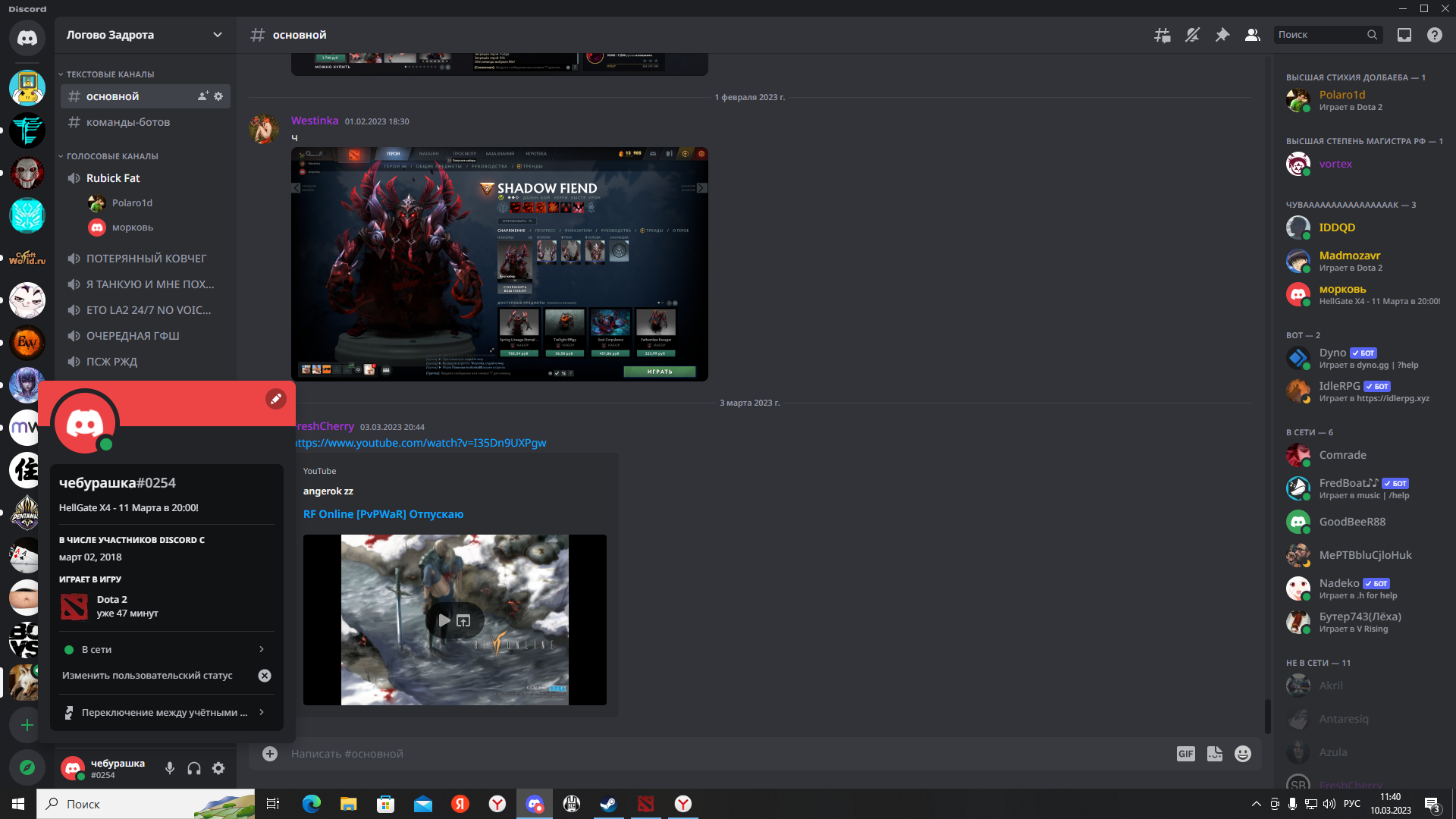Click the attach file plus button
1456x819 pixels.
270,754
